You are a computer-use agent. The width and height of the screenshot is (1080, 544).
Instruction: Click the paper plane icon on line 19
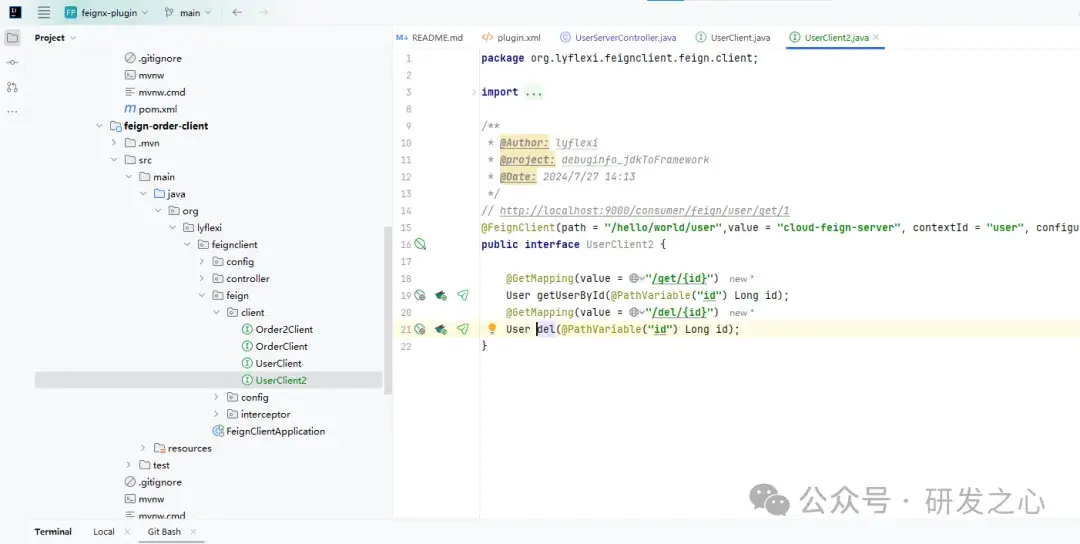coord(463,295)
